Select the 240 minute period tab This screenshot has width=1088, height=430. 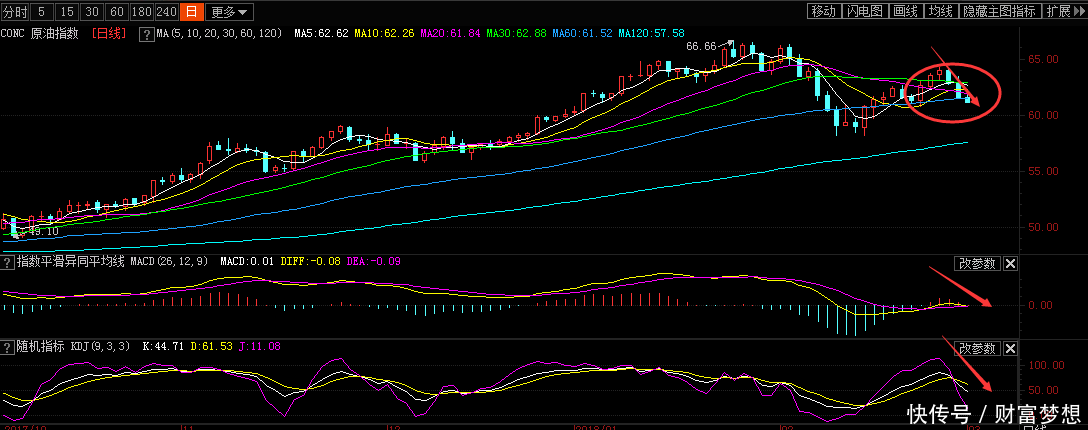(167, 12)
